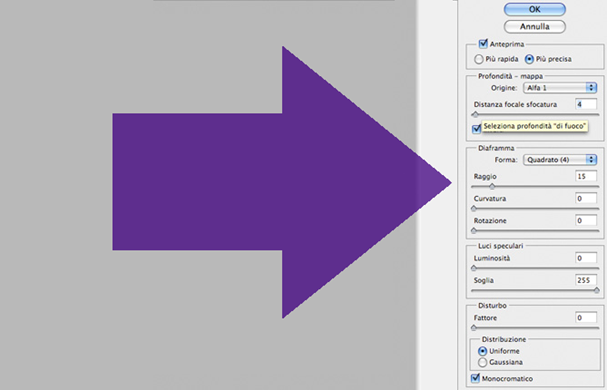This screenshot has height=390, width=607.
Task: Open the Origine dropdown showing Alfa 1
Action: click(560, 88)
